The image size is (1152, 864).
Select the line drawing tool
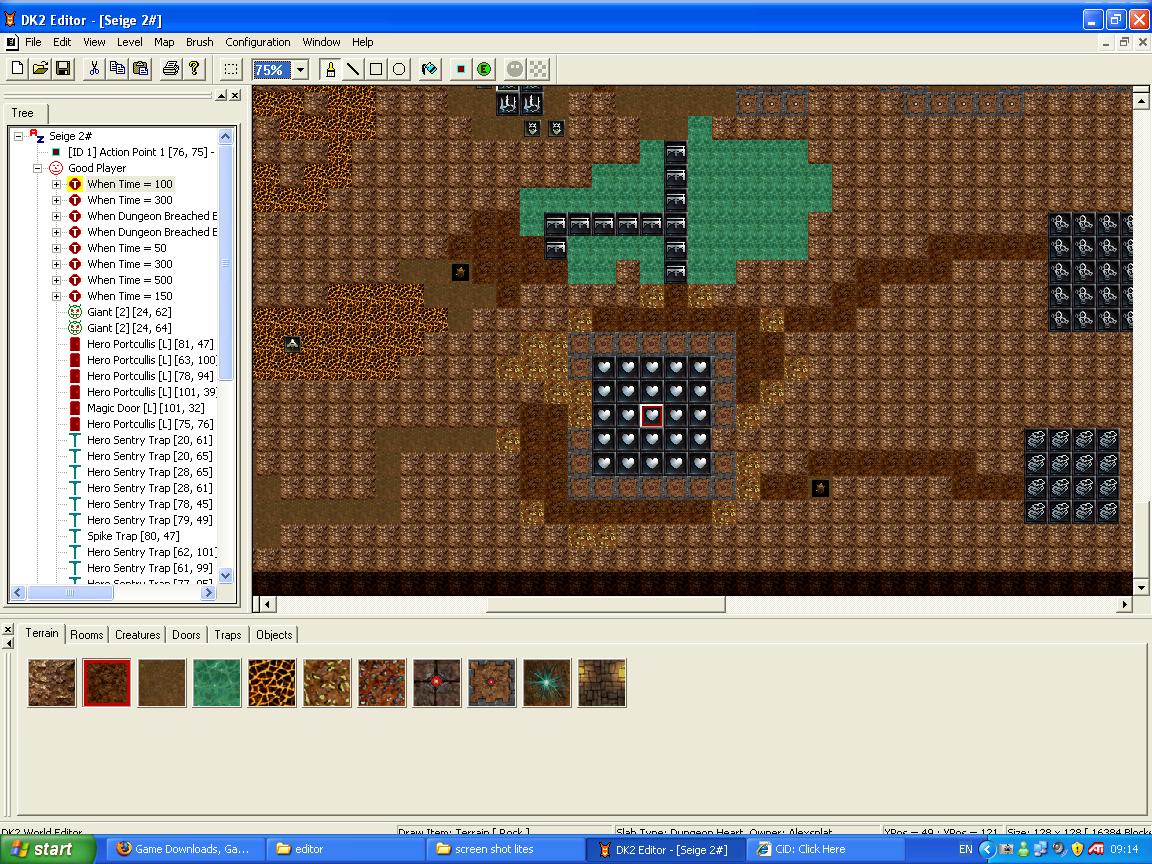[353, 69]
